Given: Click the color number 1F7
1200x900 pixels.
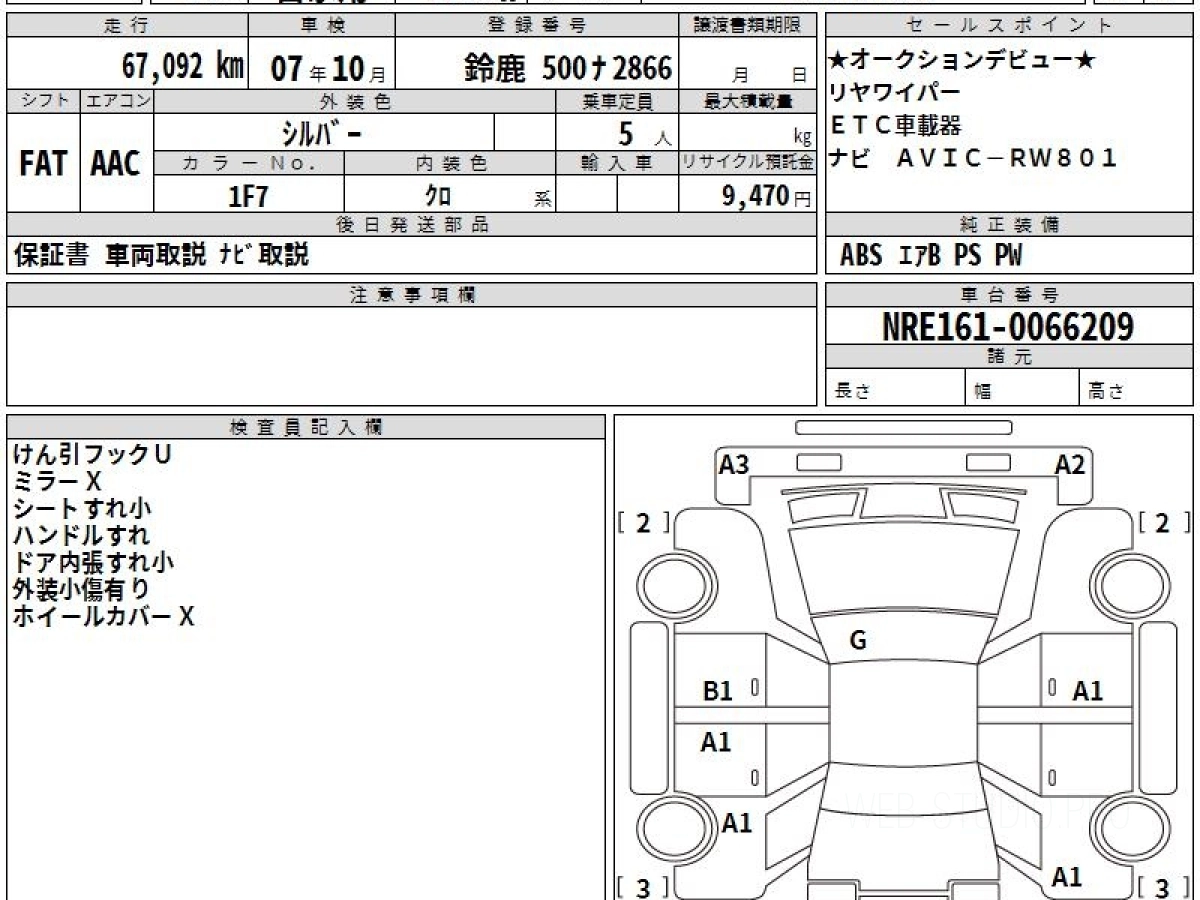Looking at the screenshot, I should click(249, 196).
